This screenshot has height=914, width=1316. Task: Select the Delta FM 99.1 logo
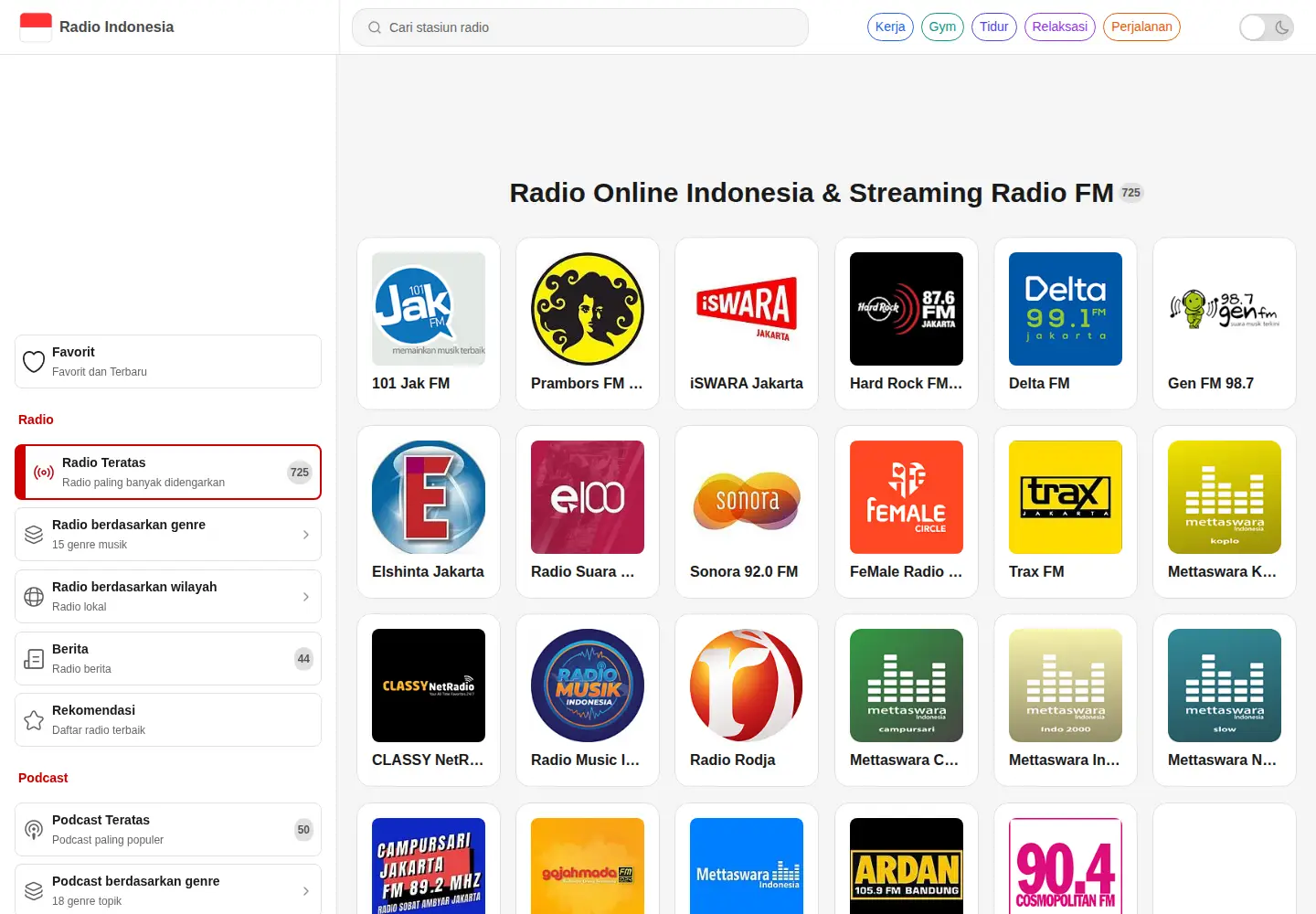[1066, 309]
